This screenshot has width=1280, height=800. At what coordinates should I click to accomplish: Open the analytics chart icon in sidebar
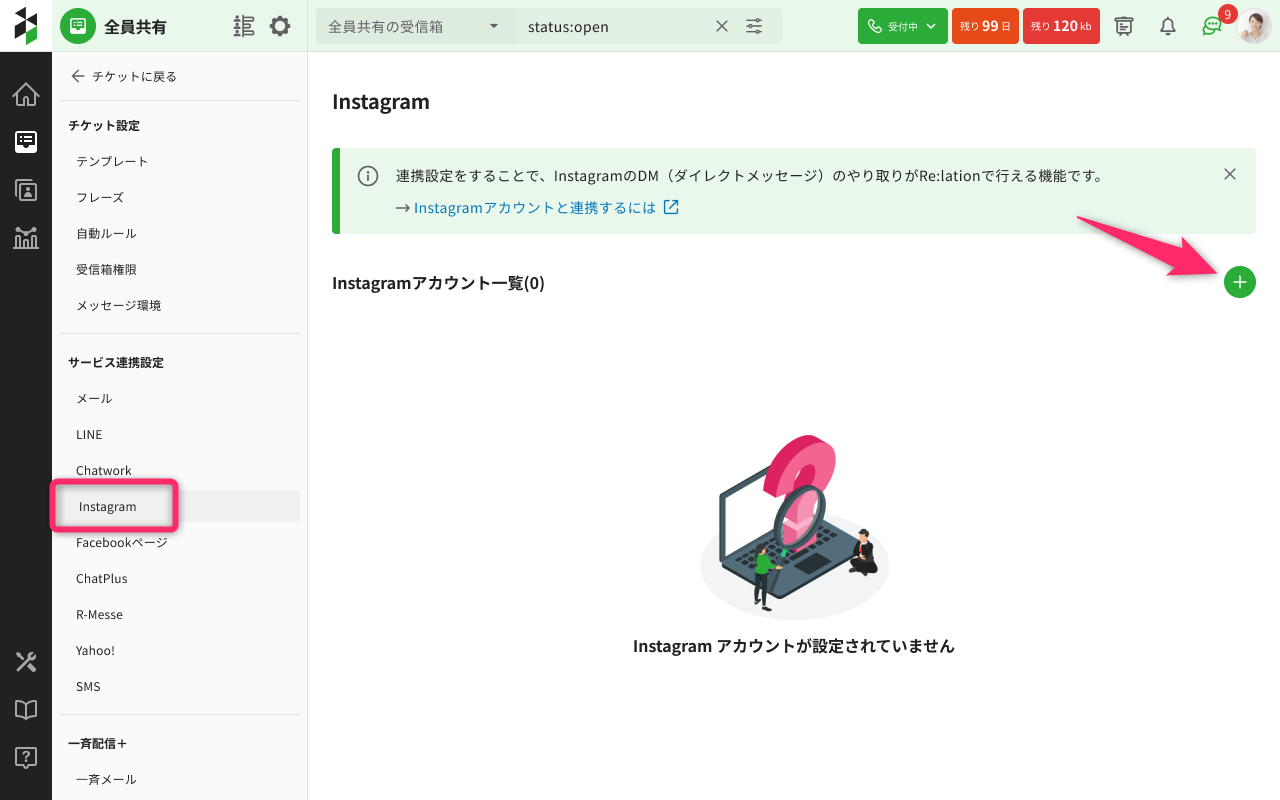(26, 238)
